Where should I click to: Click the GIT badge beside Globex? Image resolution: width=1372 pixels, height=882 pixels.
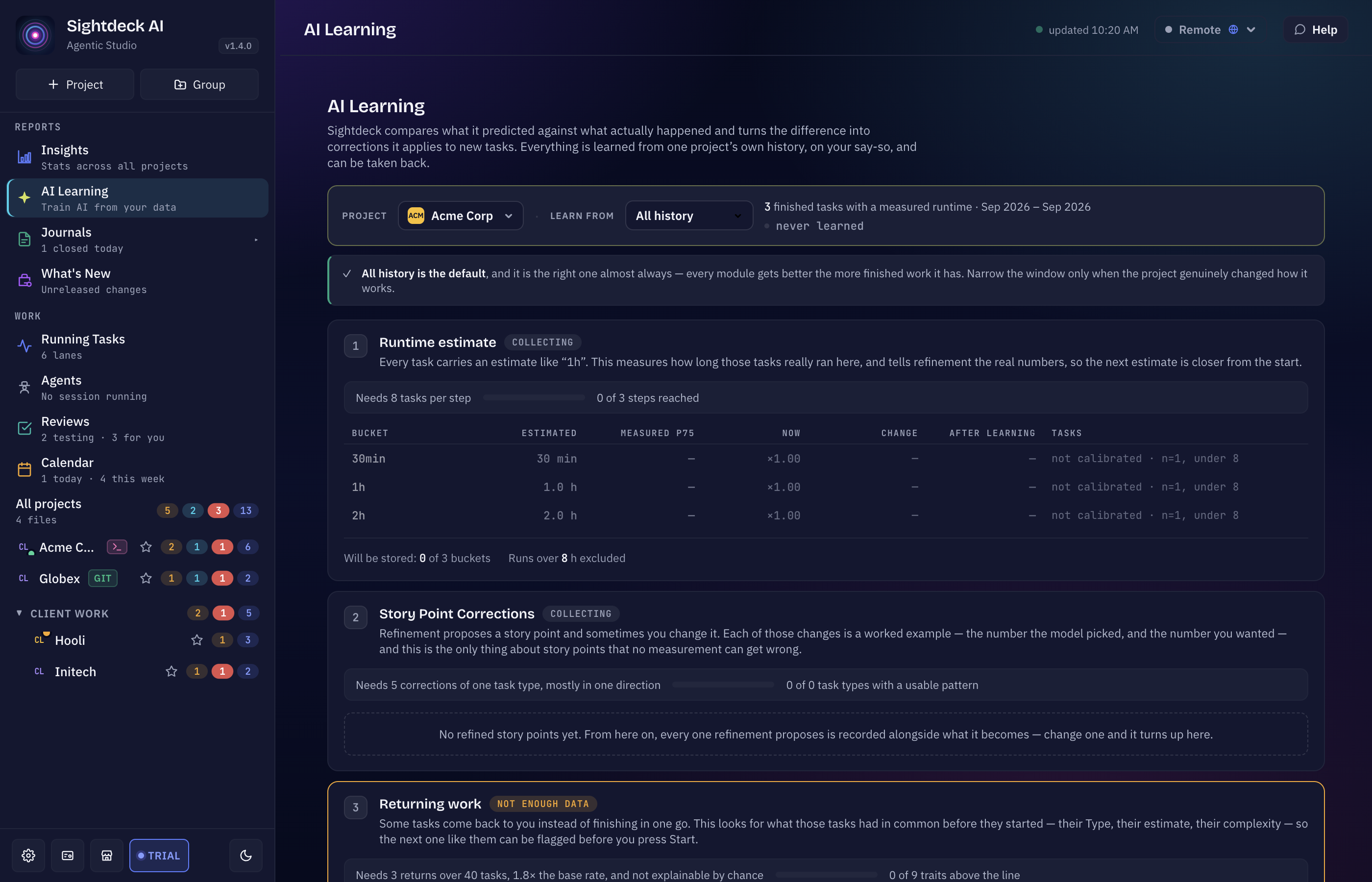coord(103,579)
